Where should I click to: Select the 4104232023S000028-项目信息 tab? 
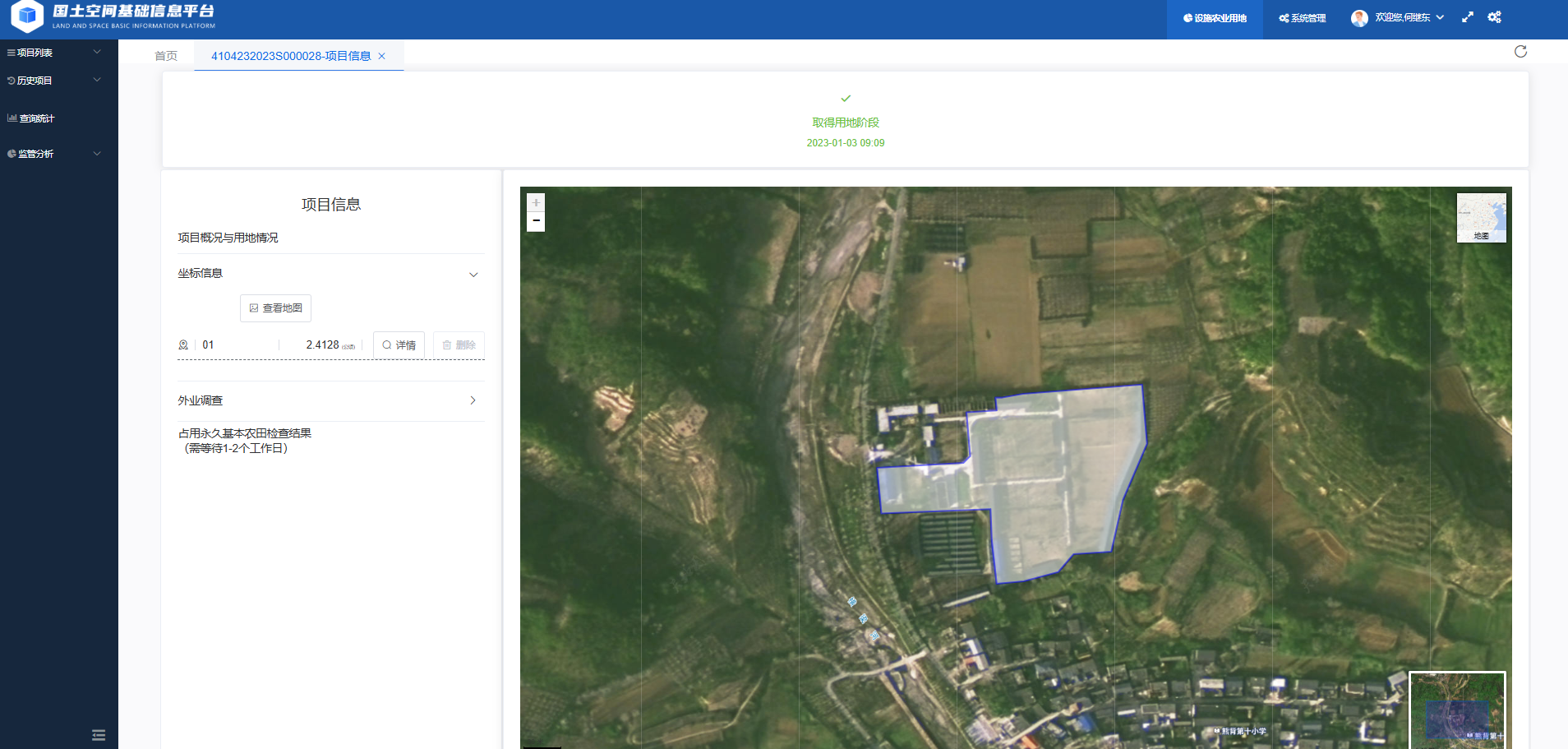(291, 56)
